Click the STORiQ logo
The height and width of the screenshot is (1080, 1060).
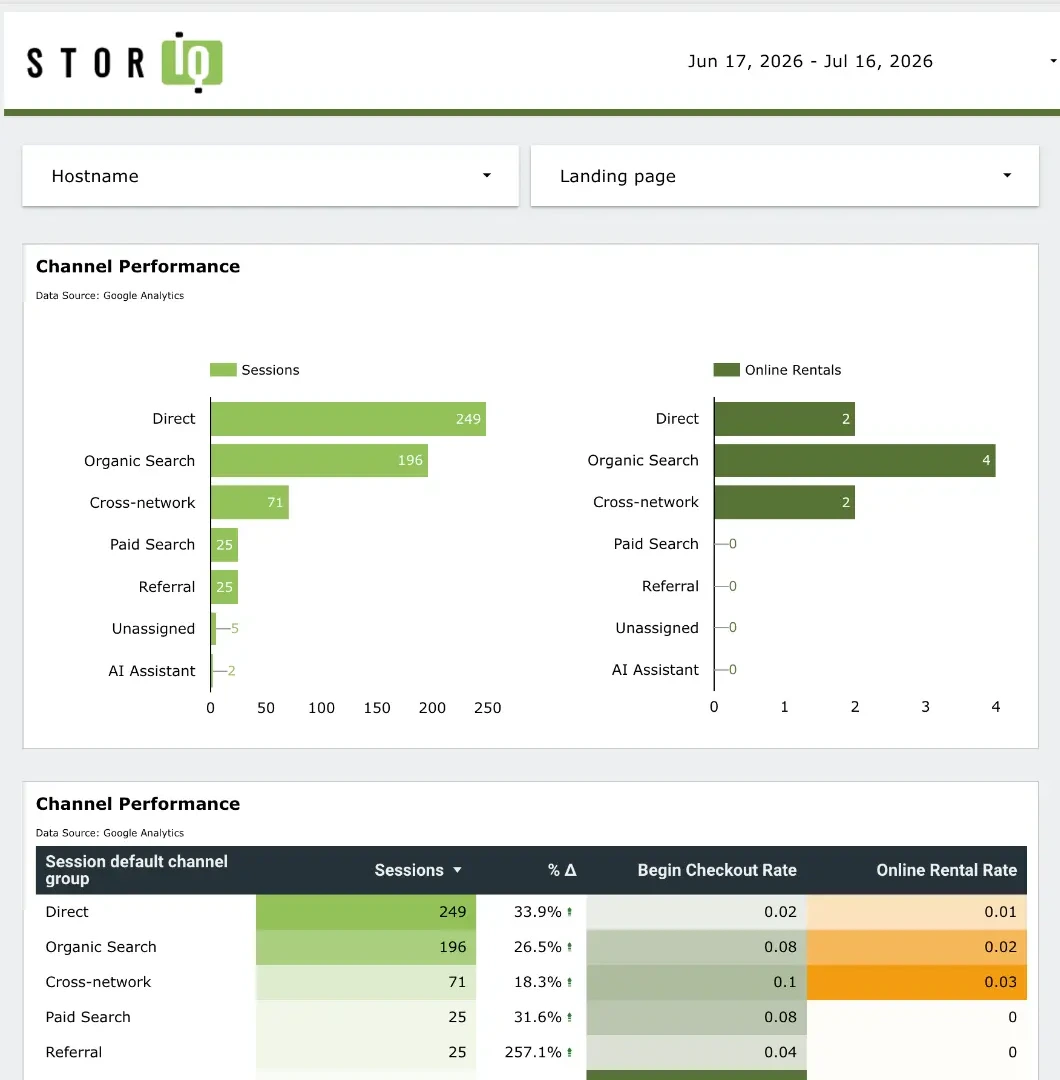tap(125, 62)
